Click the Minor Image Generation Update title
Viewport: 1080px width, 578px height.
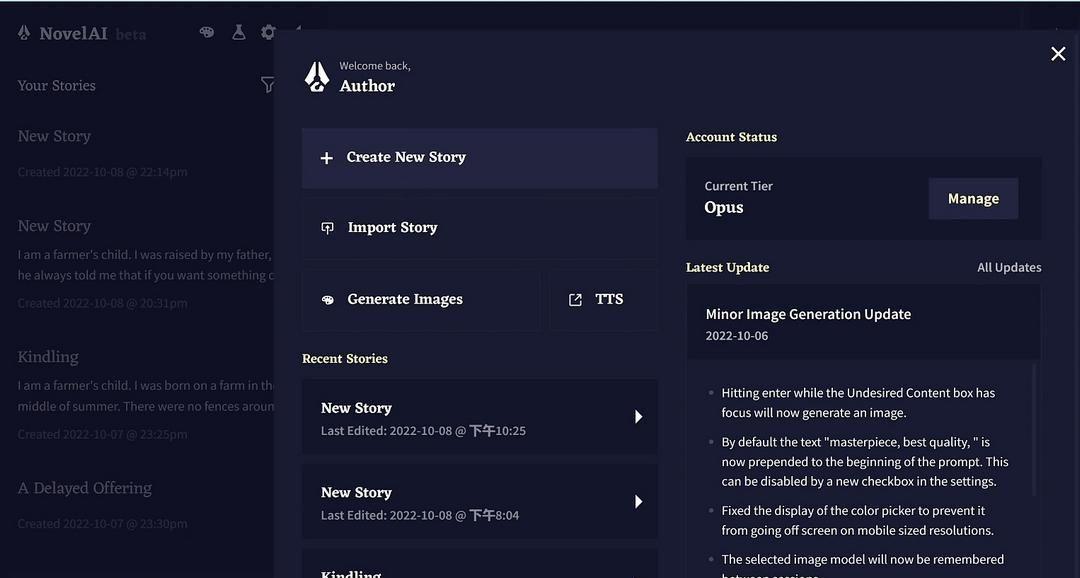tap(808, 314)
